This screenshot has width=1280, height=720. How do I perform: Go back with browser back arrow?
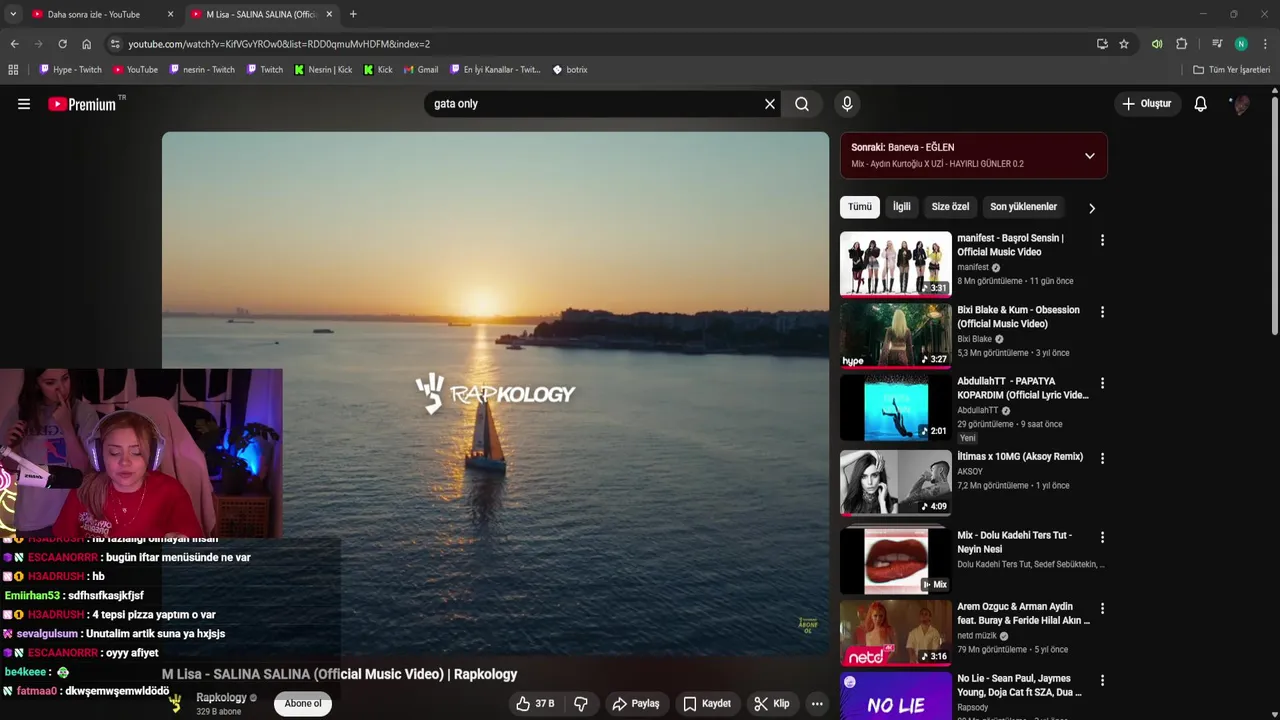14,44
